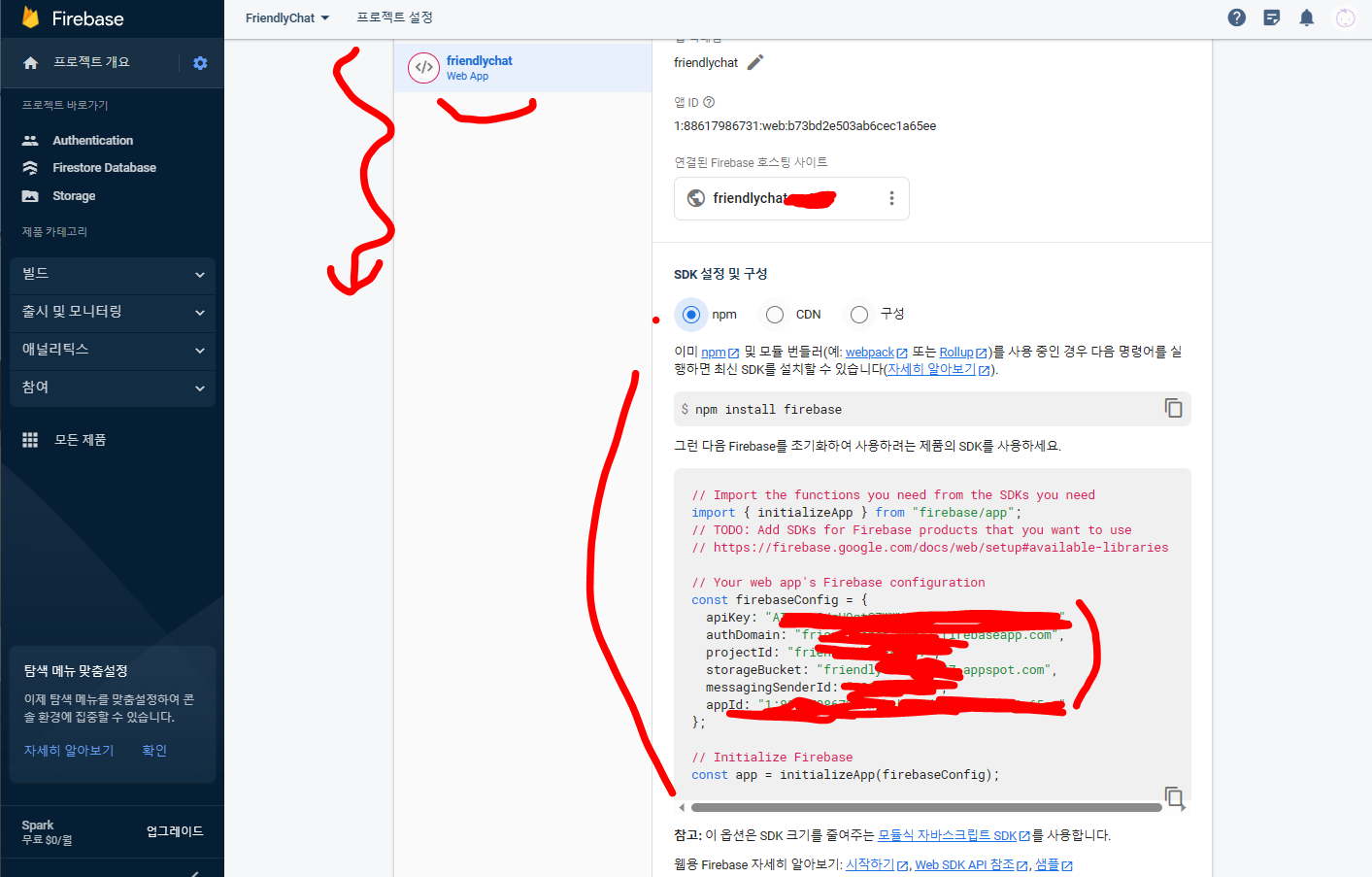Edit app nickname pencil icon
This screenshot has width=1372, height=877.
[755, 62]
